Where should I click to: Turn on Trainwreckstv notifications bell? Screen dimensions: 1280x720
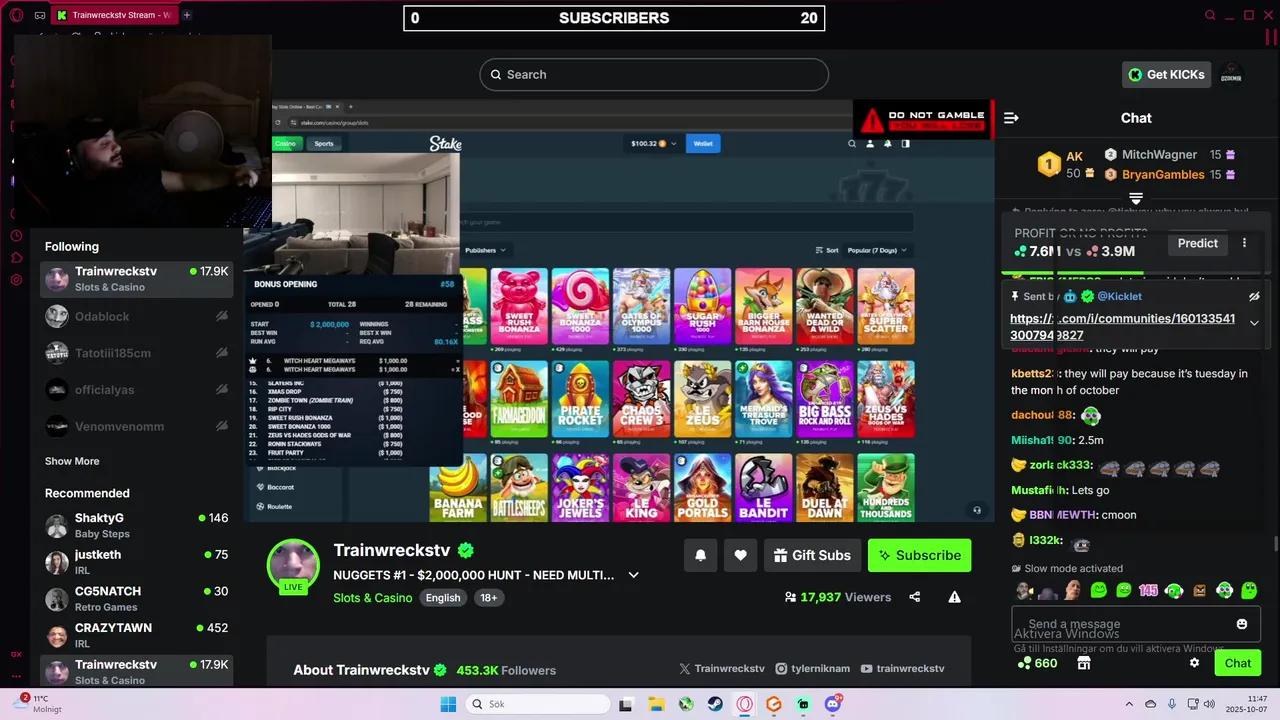(x=700, y=555)
